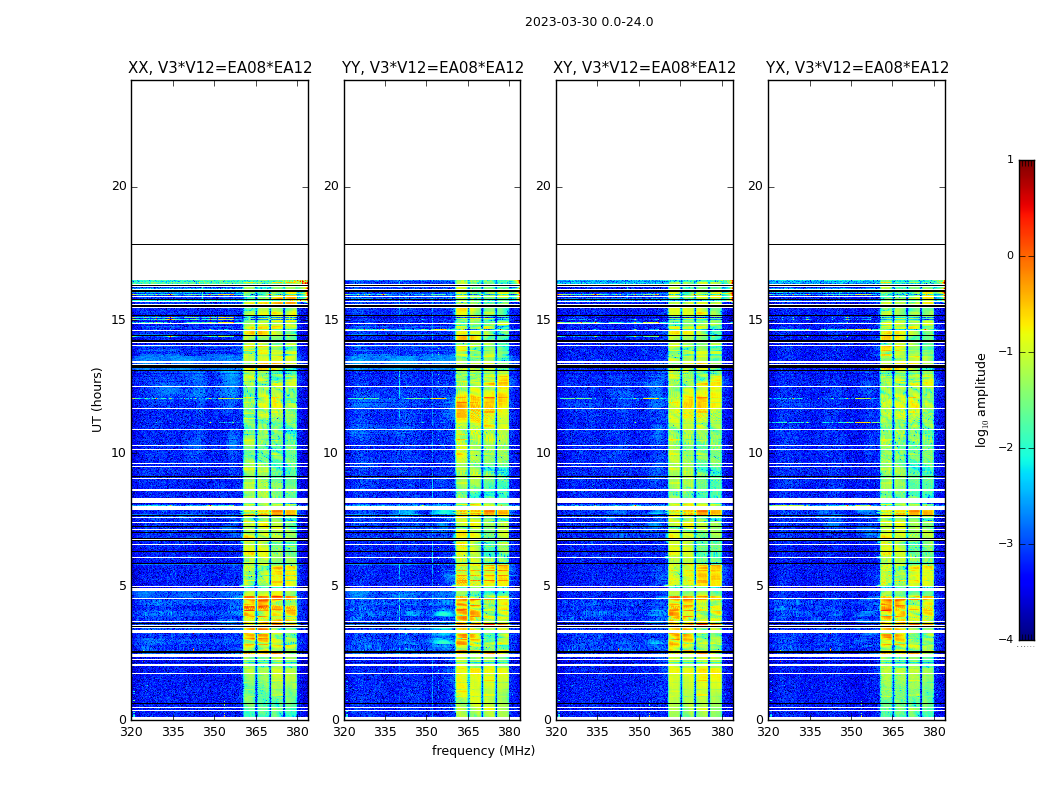Click the 350 tick label under the YY panel
Screen dimensions: 1050x800
click(x=427, y=732)
